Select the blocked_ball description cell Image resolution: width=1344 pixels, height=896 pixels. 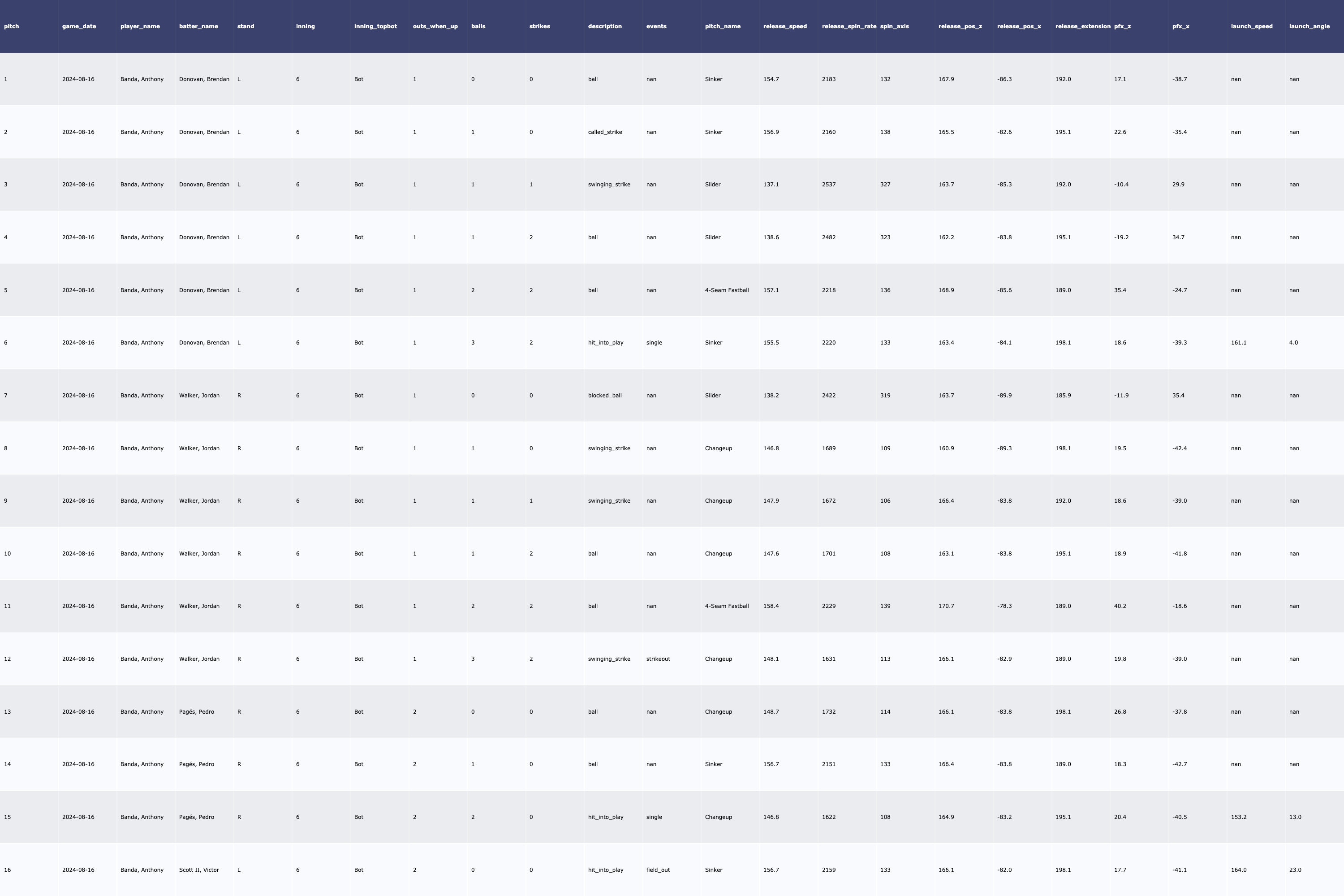pos(604,396)
